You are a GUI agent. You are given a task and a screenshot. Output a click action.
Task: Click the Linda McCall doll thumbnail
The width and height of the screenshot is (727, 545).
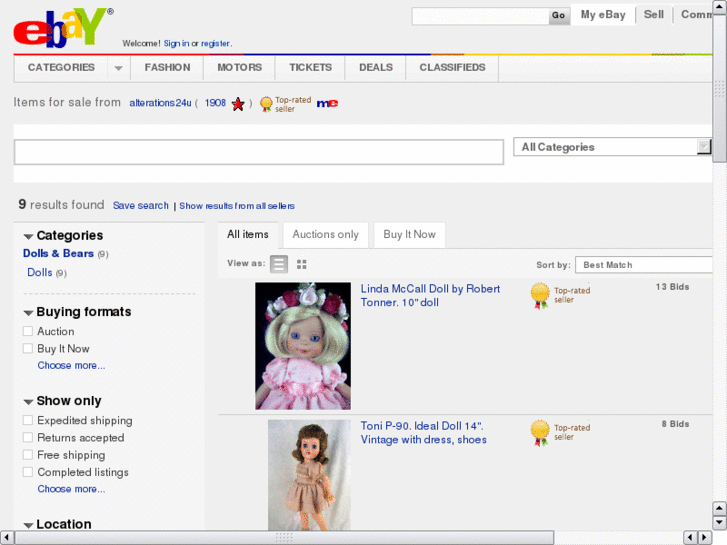point(303,346)
